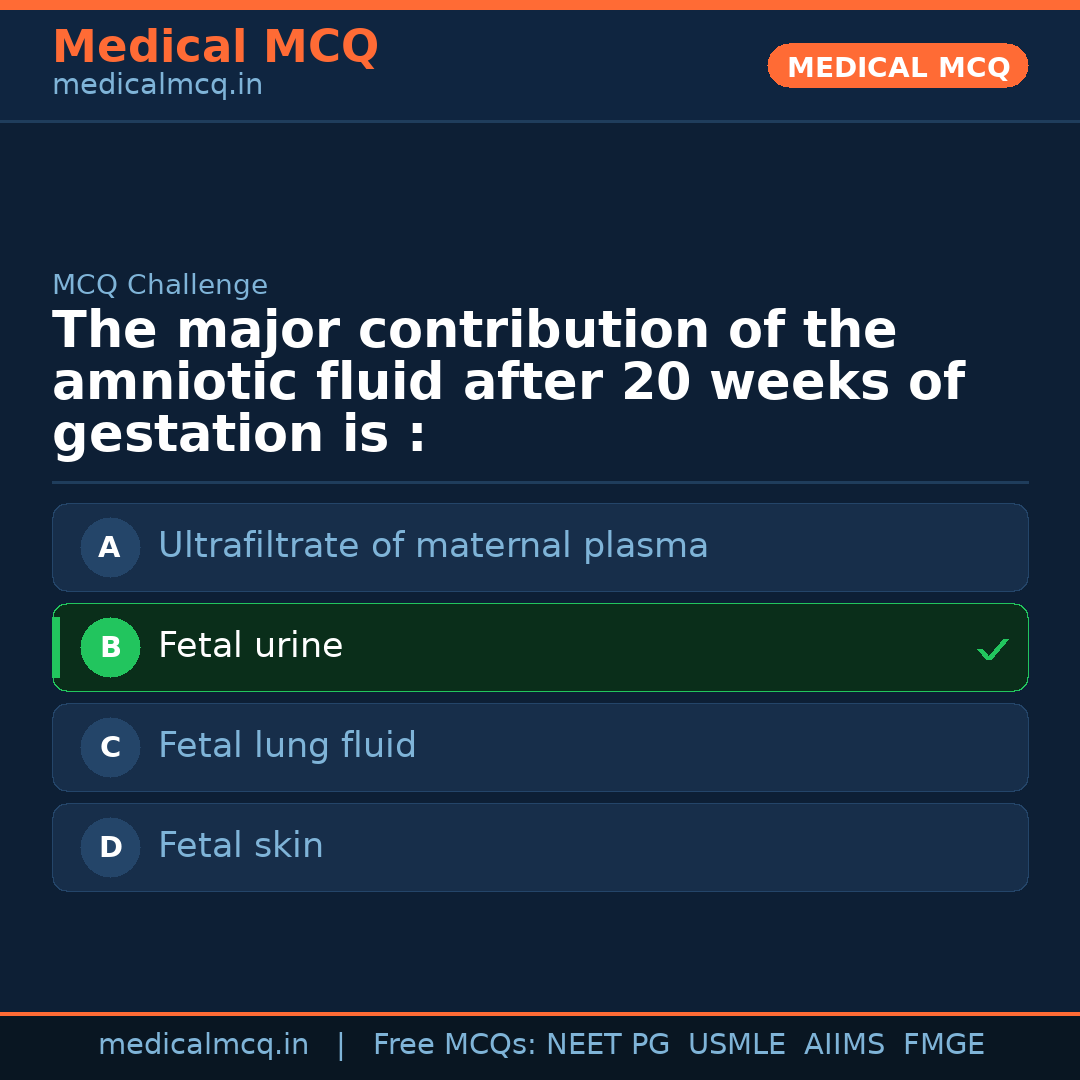Choose the 'Fetal urine' answer text
Image resolution: width=1080 pixels, height=1080 pixels.
(x=250, y=646)
